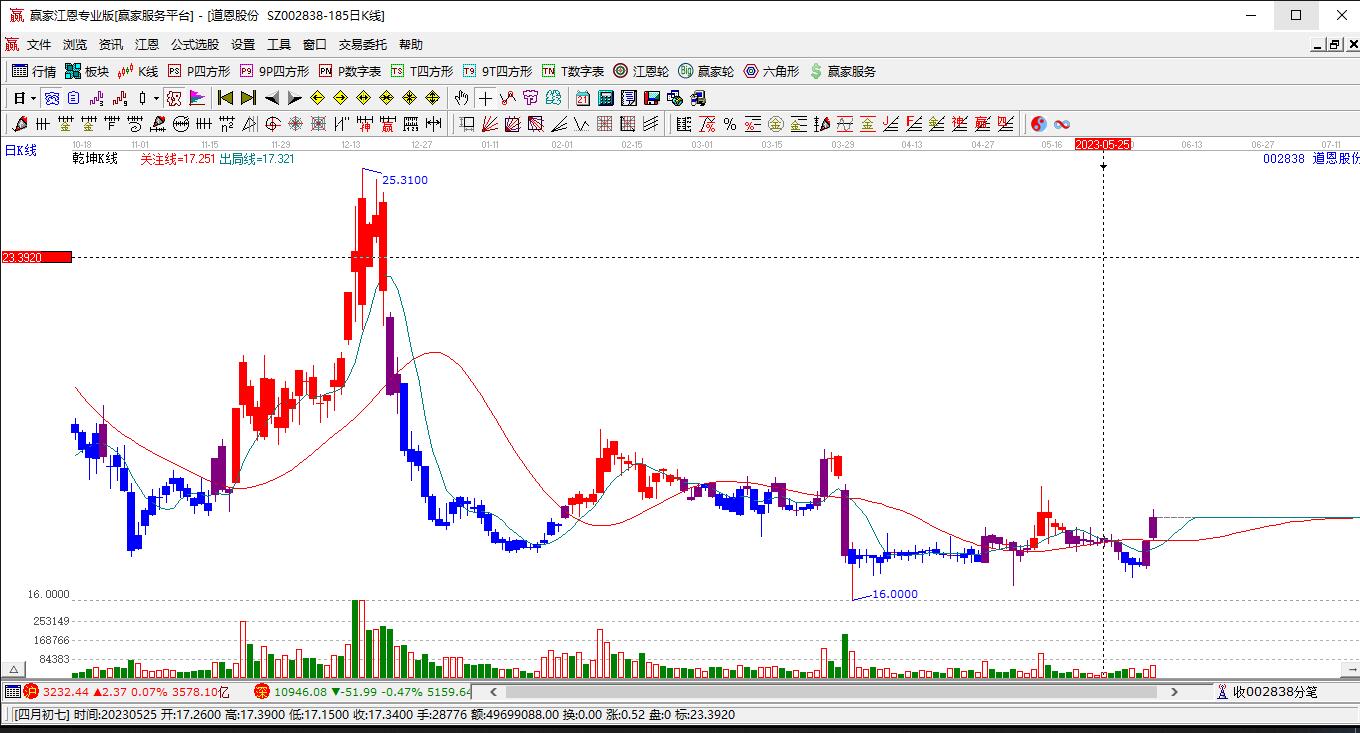Launch the 江恩轮 Gann wheel
The width and height of the screenshot is (1360, 733).
[641, 71]
